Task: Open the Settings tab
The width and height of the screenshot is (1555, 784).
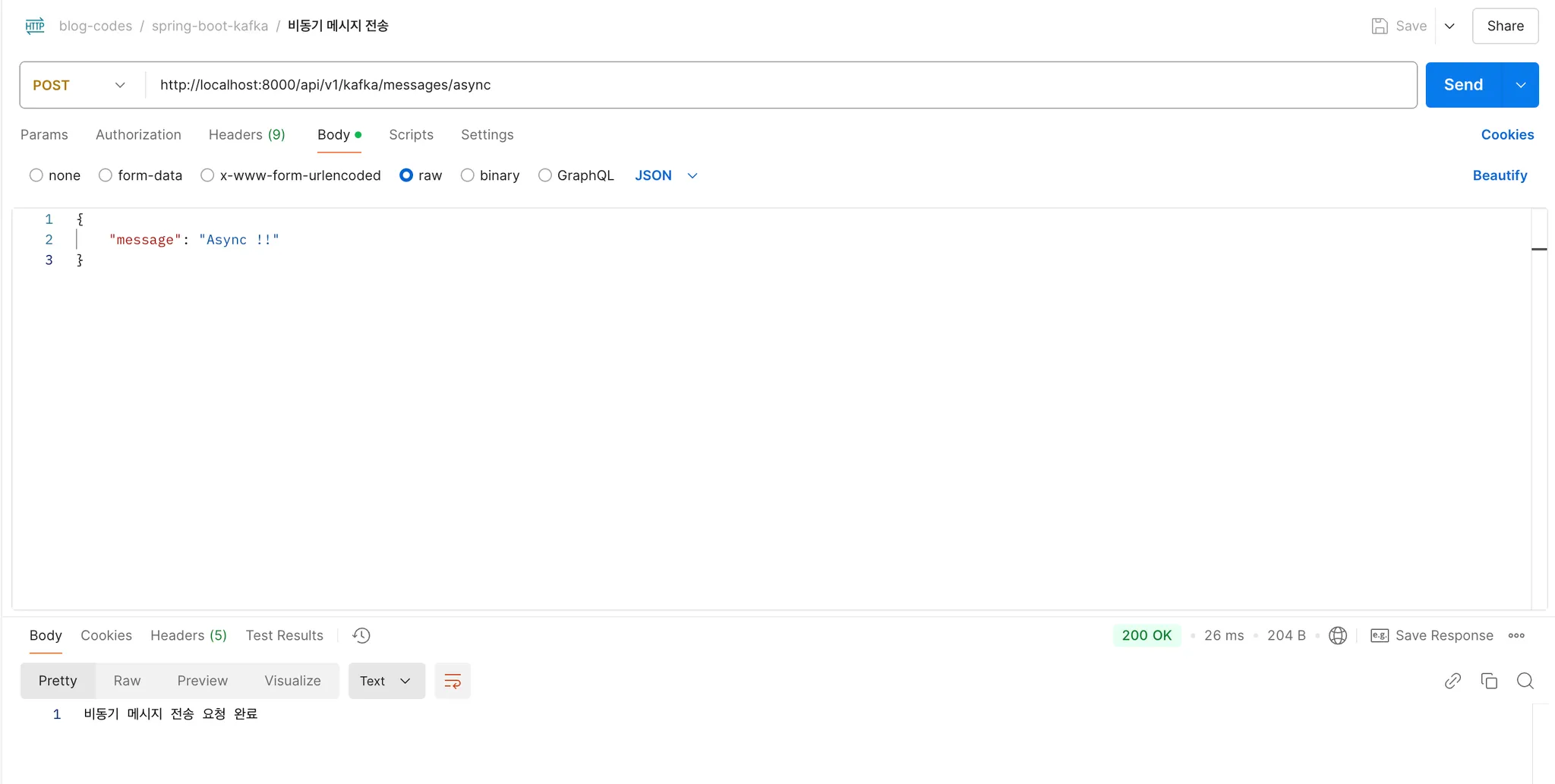Action: (487, 134)
